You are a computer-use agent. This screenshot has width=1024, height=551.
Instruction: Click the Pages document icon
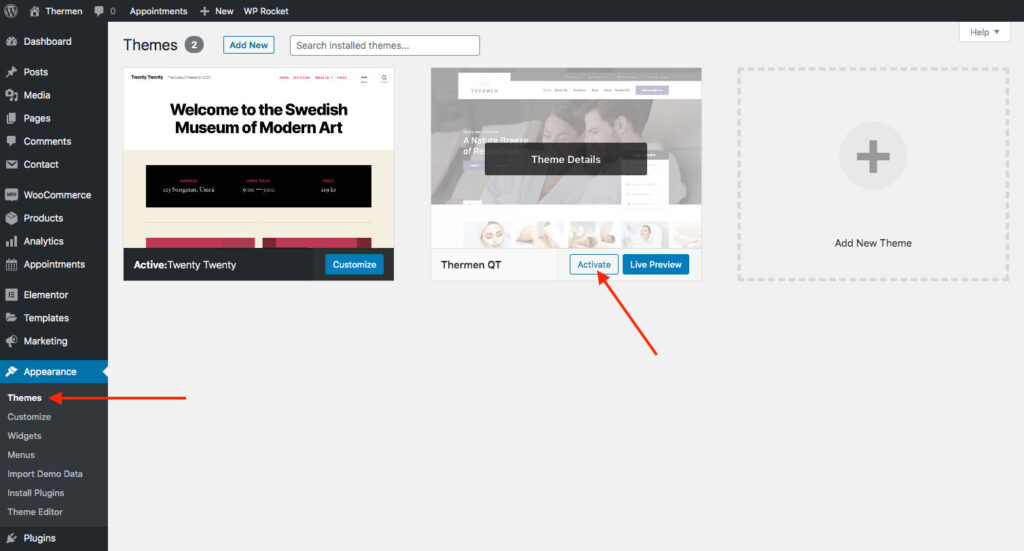pyautogui.click(x=11, y=118)
